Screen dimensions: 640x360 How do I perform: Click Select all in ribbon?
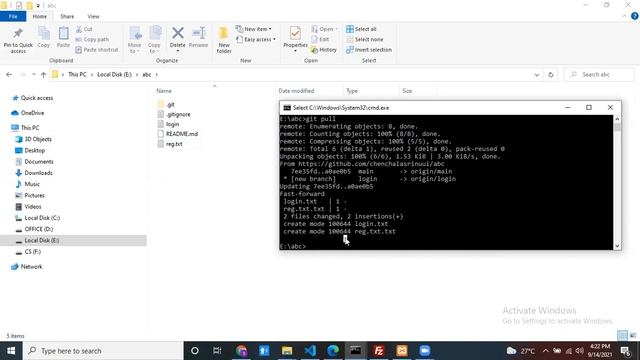(361, 29)
